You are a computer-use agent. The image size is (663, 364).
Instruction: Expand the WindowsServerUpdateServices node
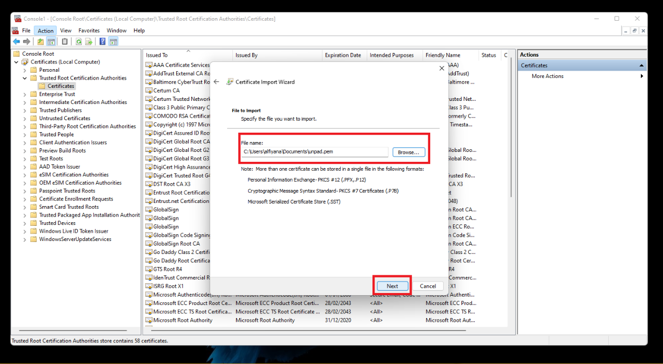tap(25, 239)
